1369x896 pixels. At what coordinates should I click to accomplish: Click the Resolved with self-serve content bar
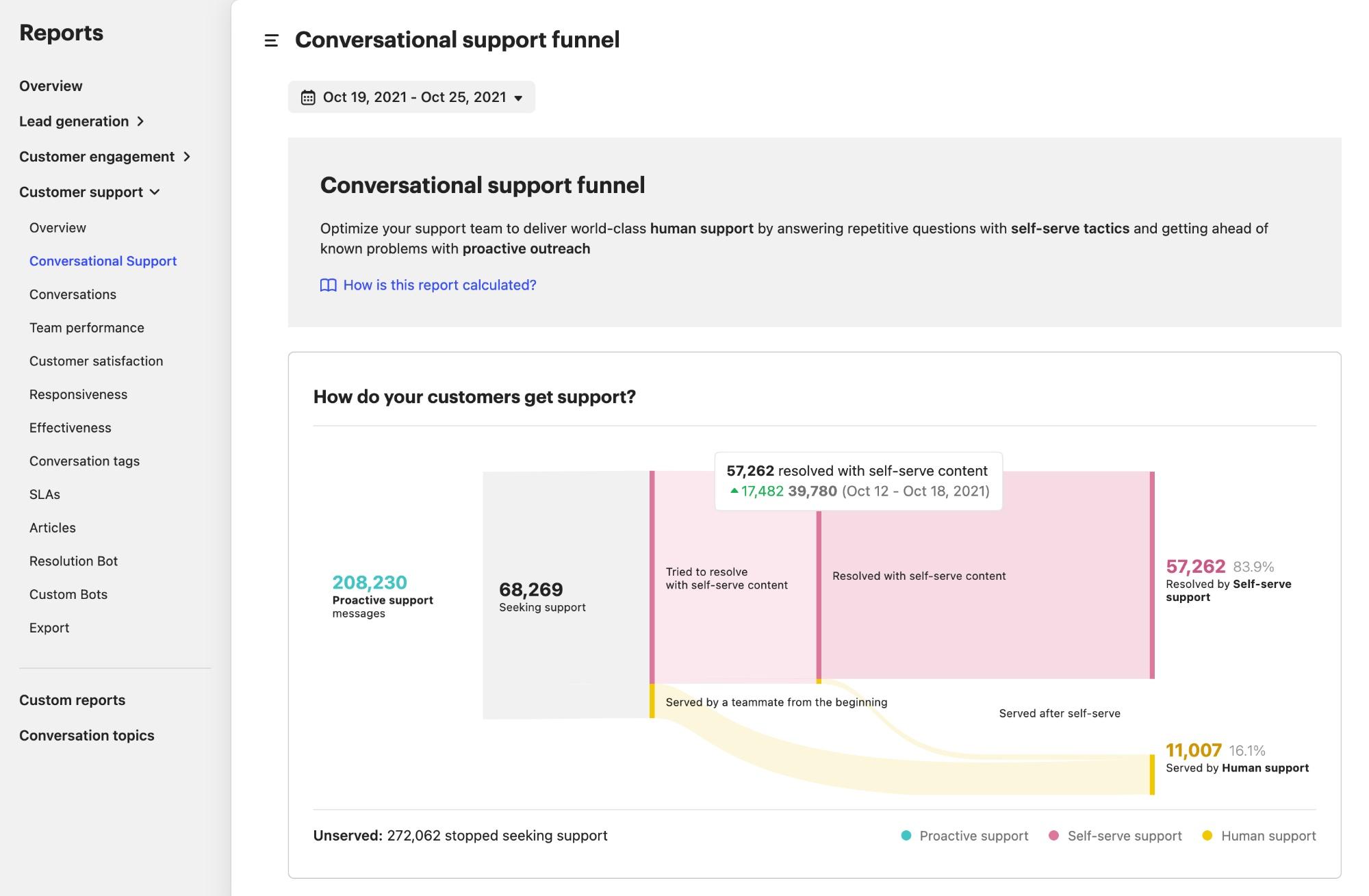986,575
